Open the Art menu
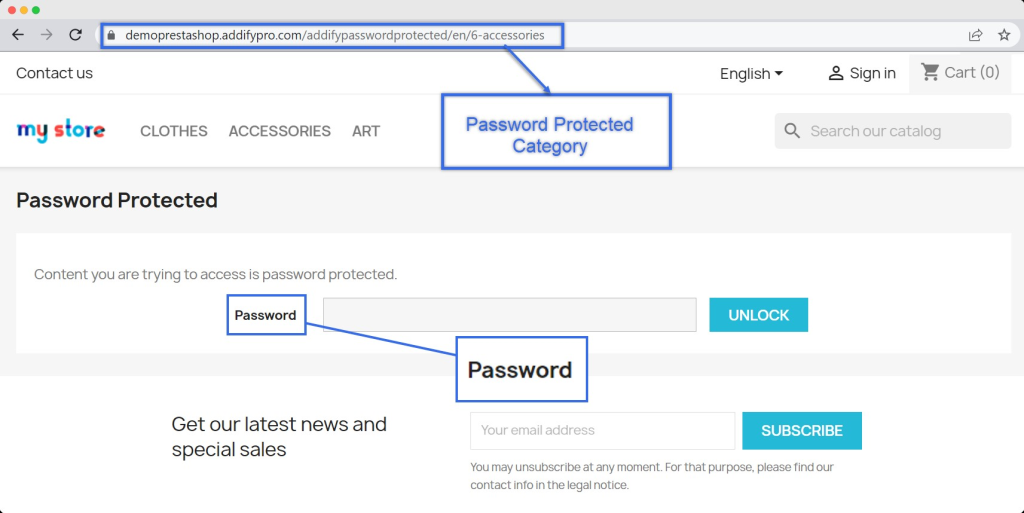 [x=366, y=131]
